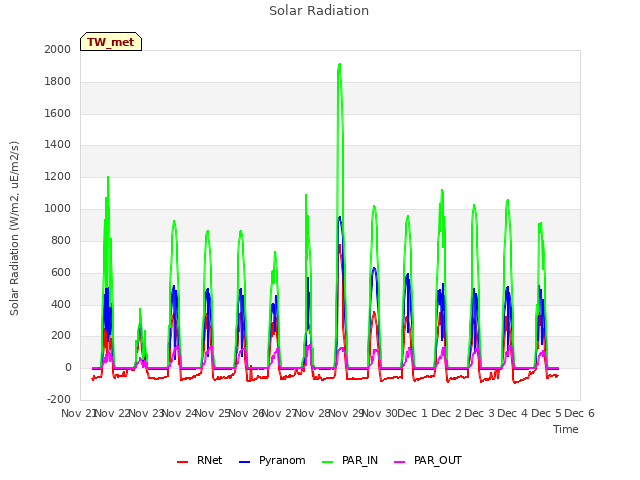
Task: Click the green PAR_IN legend color marker
Action: point(327,462)
